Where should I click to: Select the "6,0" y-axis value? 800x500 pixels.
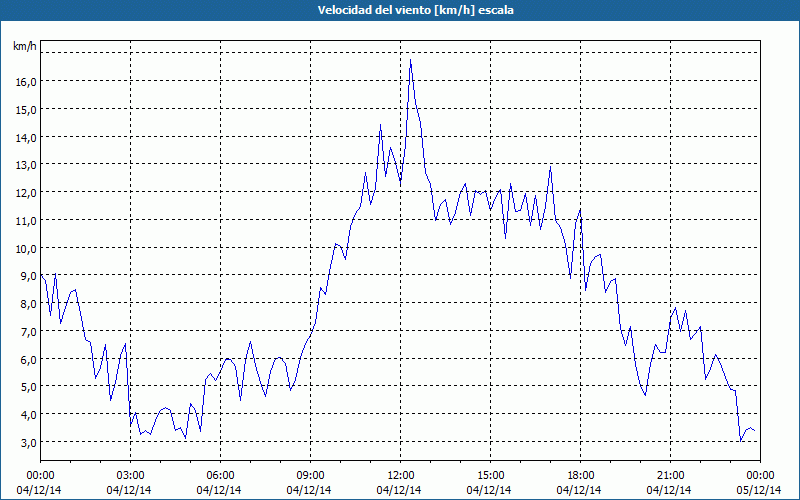pyautogui.click(x=27, y=359)
